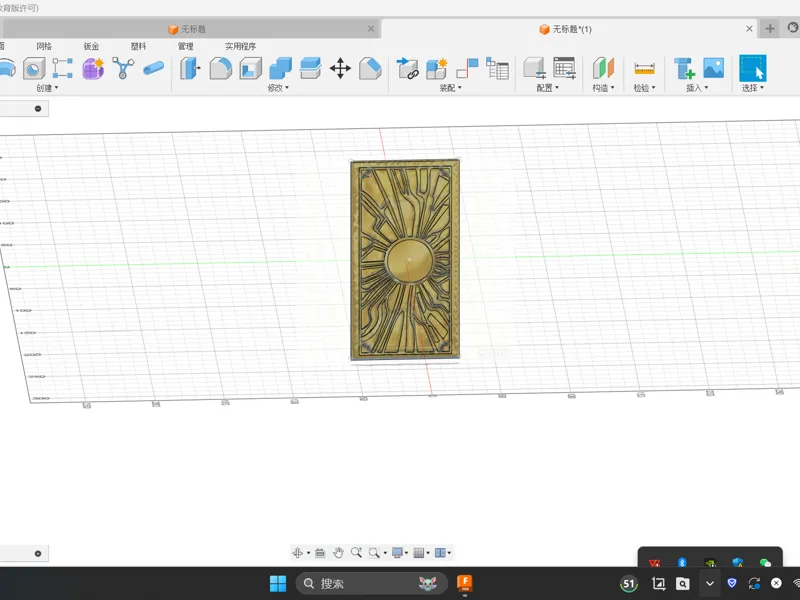Click the Look At navigation icon
The width and height of the screenshot is (800, 600).
pos(320,553)
